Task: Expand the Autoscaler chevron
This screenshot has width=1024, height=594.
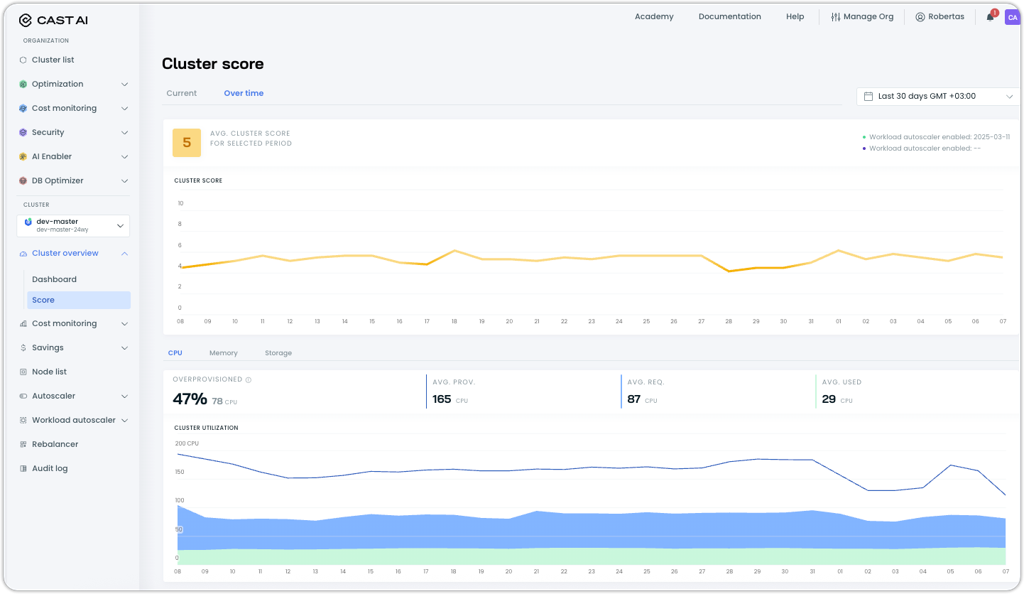Action: tap(124, 396)
